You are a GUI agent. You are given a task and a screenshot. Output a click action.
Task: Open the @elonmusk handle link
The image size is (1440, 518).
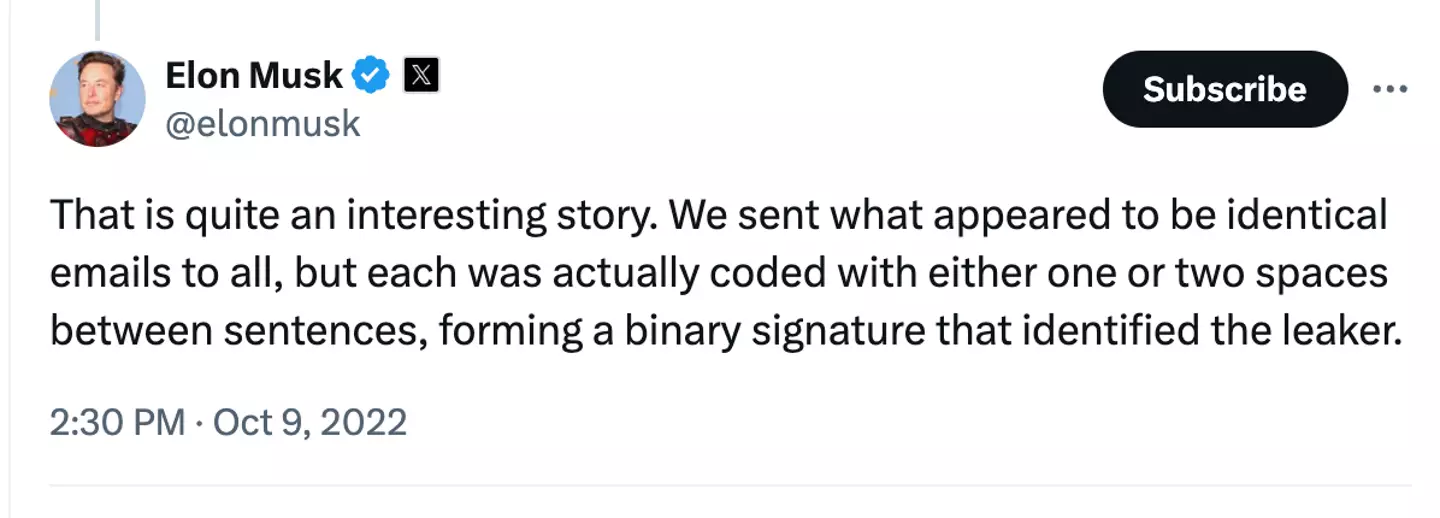pyautogui.click(x=262, y=124)
